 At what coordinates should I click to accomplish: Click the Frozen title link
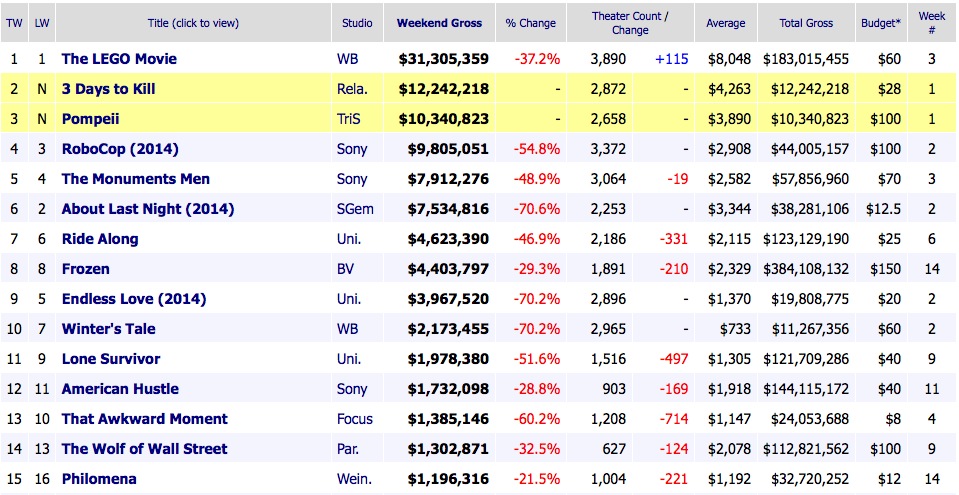[x=86, y=269]
